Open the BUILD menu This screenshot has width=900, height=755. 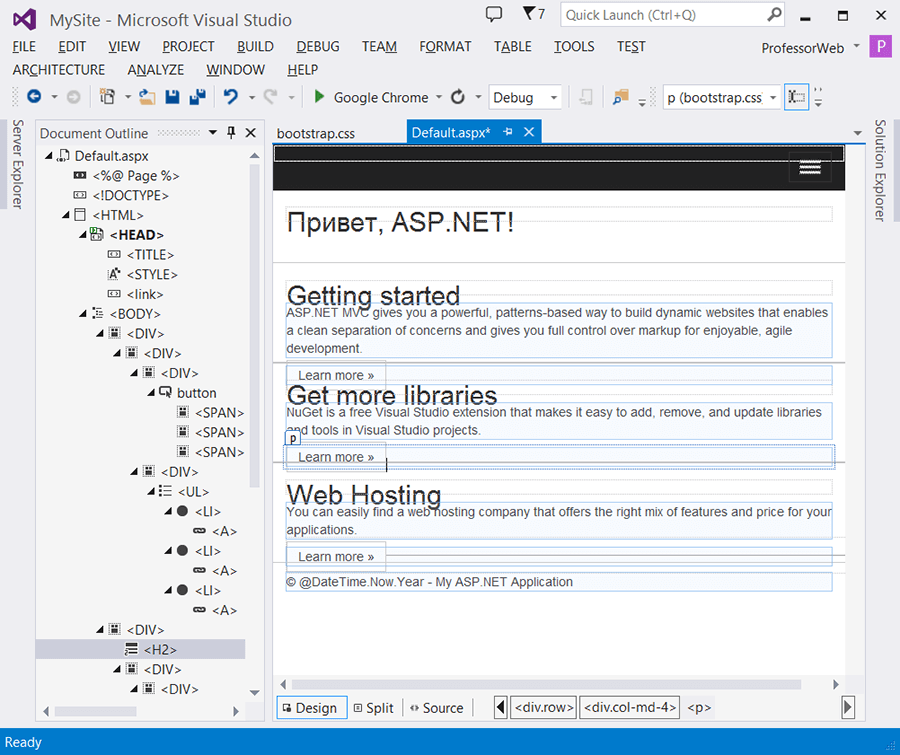click(x=255, y=47)
